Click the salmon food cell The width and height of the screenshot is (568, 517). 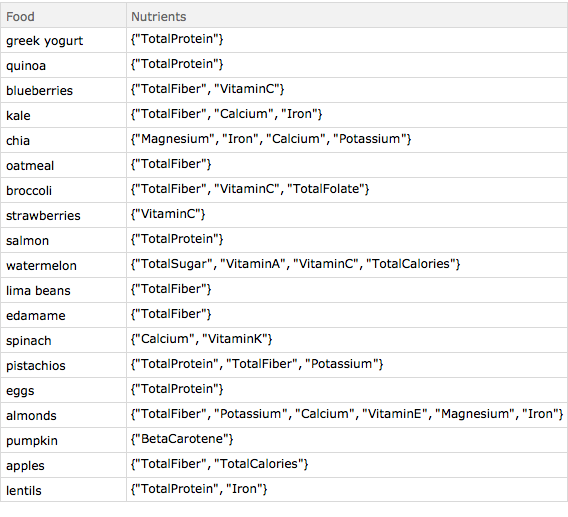point(63,240)
